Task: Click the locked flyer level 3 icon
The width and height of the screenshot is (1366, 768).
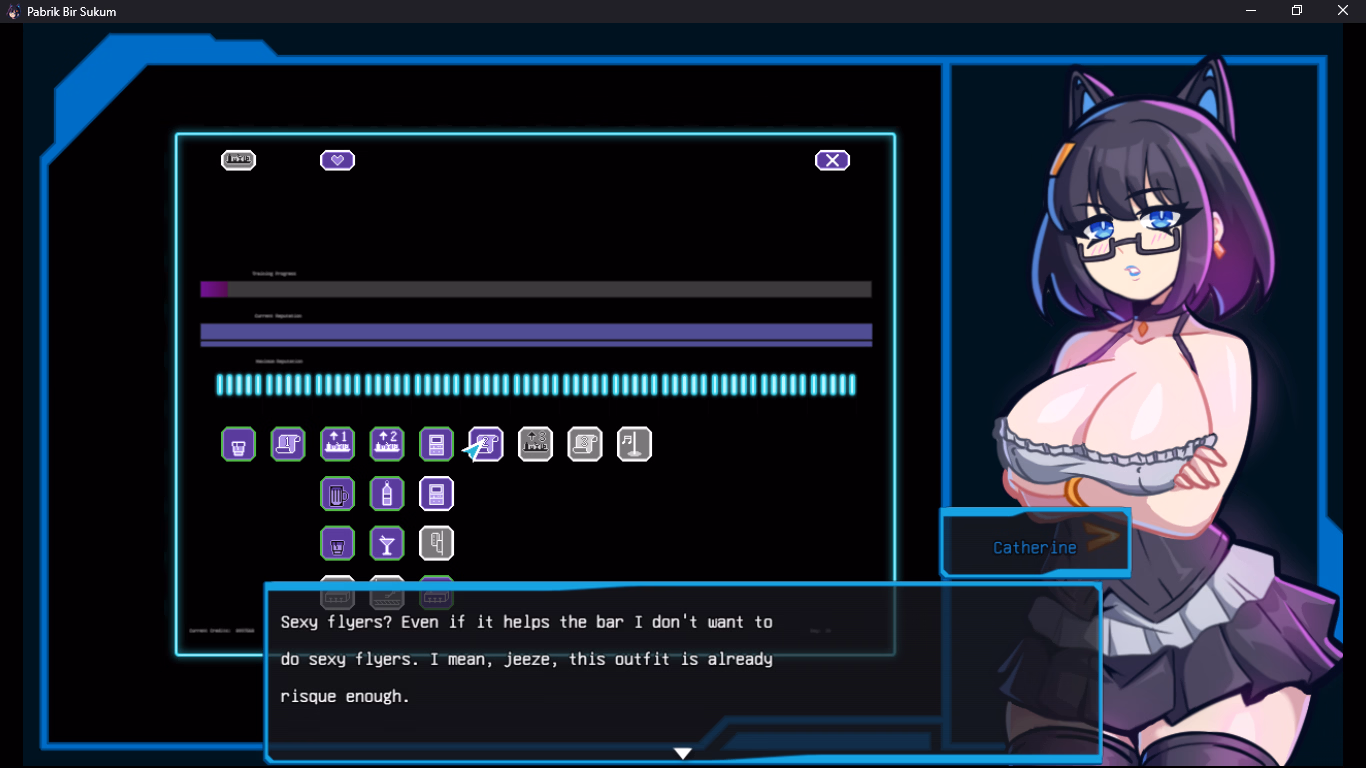Action: pyautogui.click(x=585, y=444)
